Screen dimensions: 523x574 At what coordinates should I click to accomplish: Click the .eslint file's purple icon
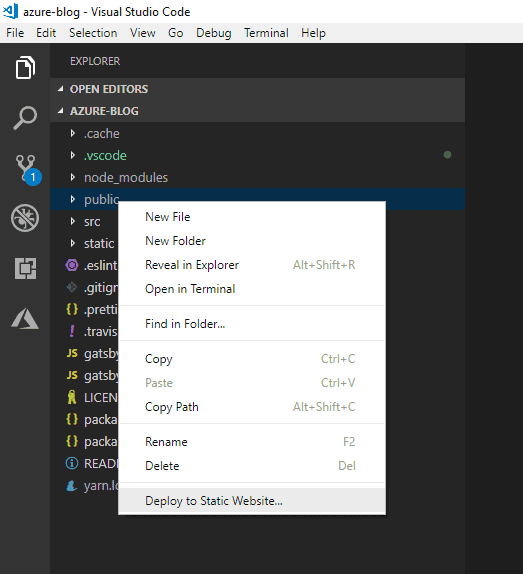72,265
